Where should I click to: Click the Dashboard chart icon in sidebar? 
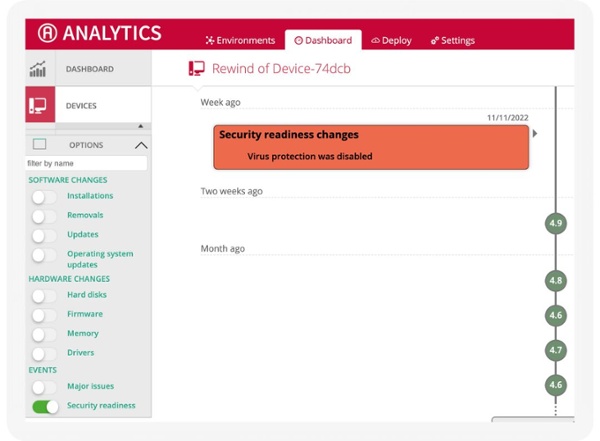coord(38,69)
